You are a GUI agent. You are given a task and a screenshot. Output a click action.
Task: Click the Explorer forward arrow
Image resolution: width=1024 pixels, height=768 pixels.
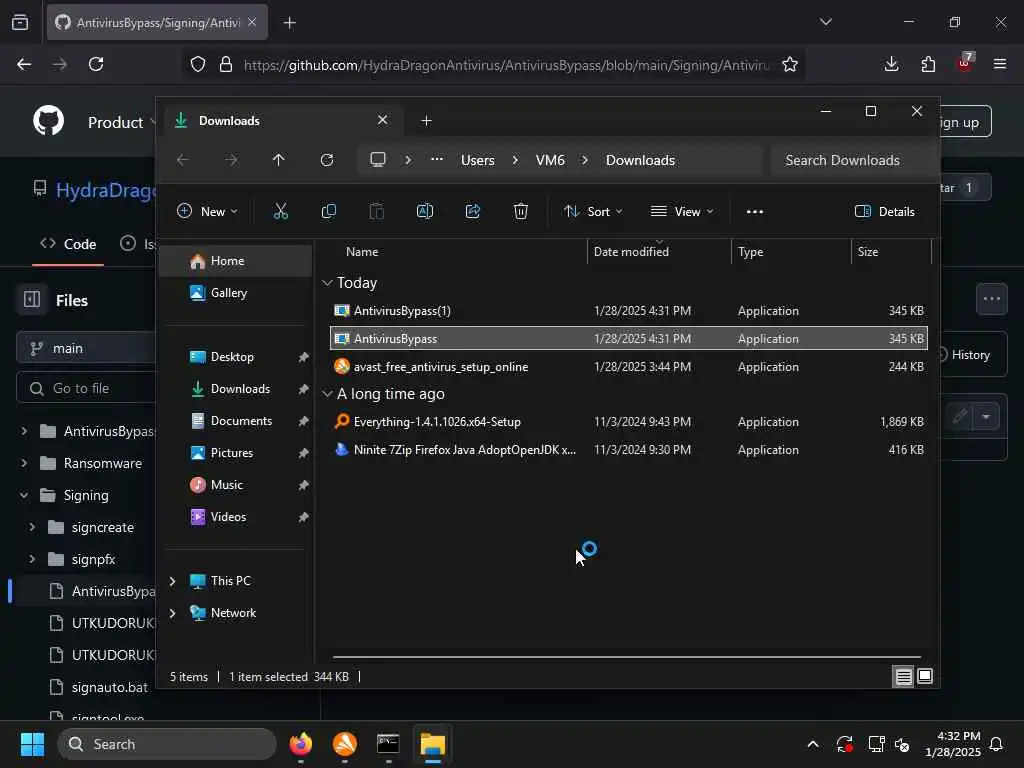point(231,160)
